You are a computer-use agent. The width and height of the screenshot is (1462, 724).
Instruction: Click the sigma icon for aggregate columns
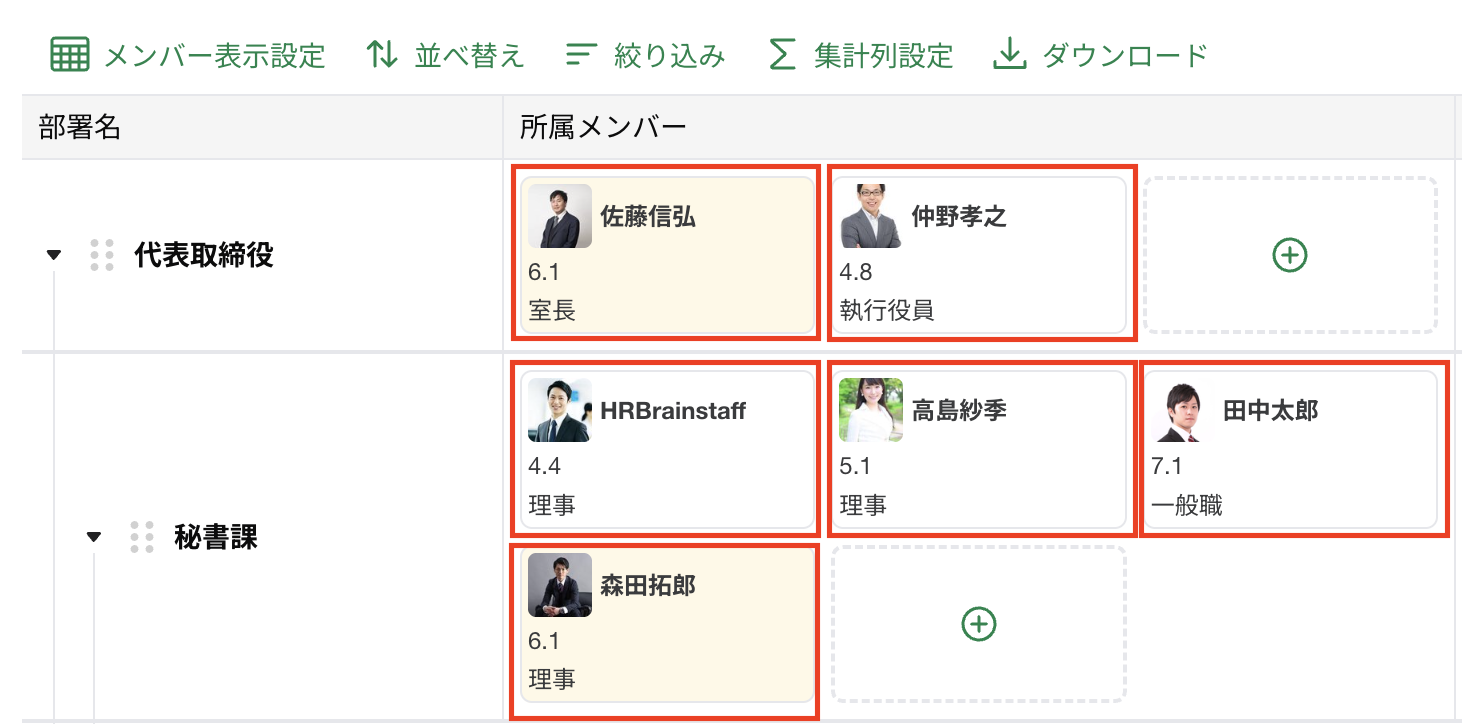coord(781,55)
